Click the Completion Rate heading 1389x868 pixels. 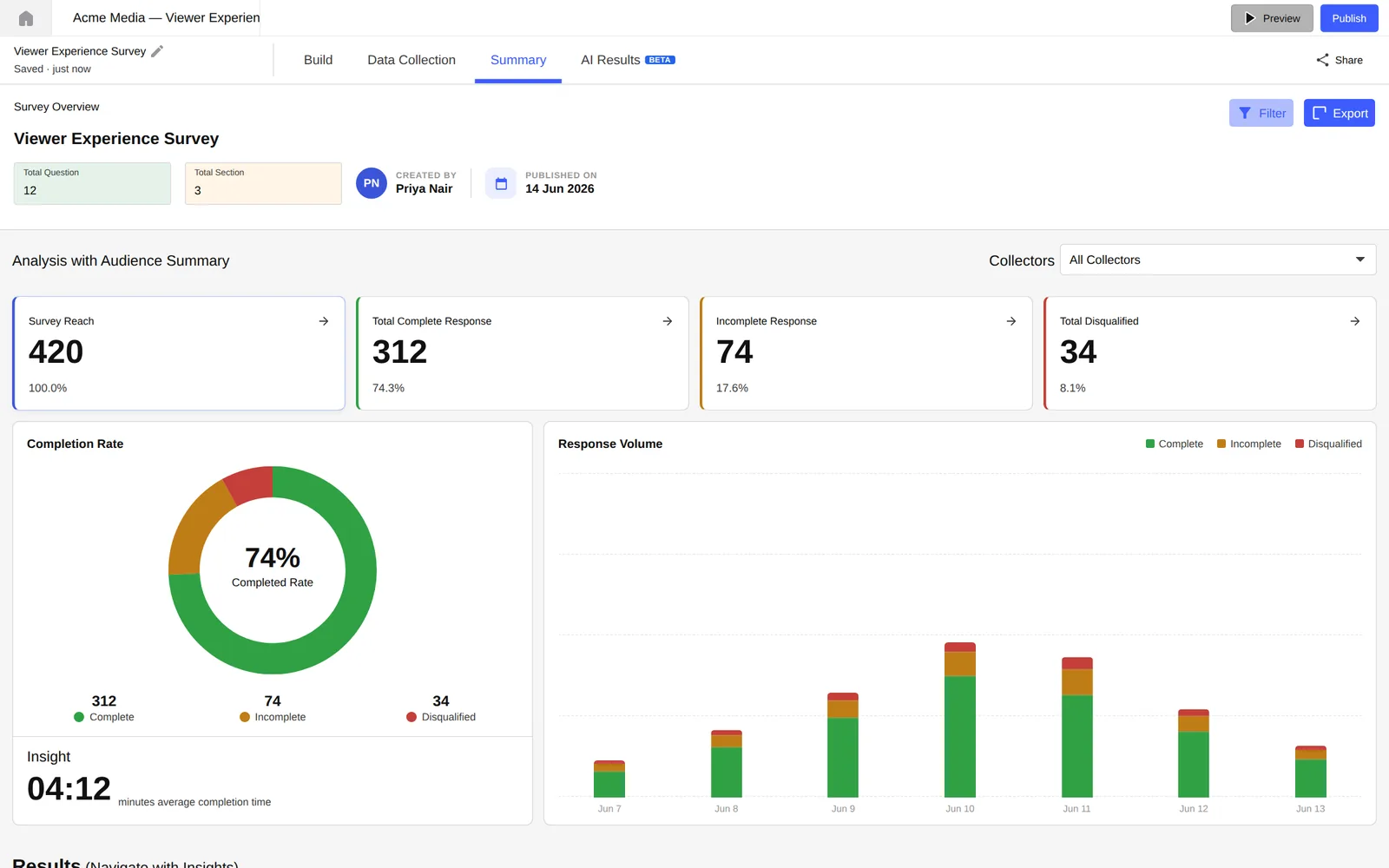[75, 444]
